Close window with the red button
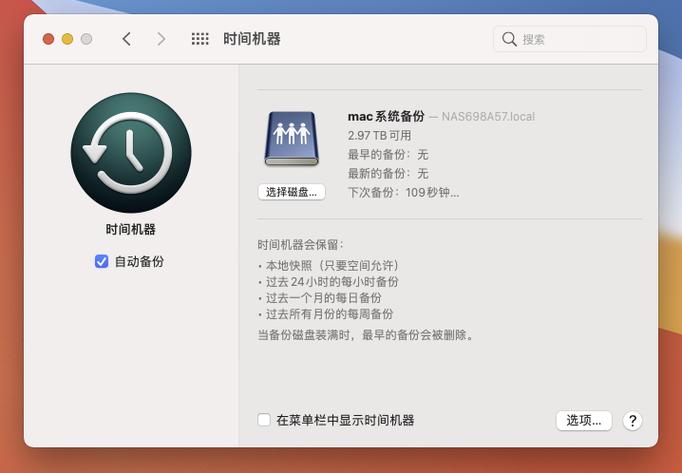The image size is (682, 473). (48, 39)
